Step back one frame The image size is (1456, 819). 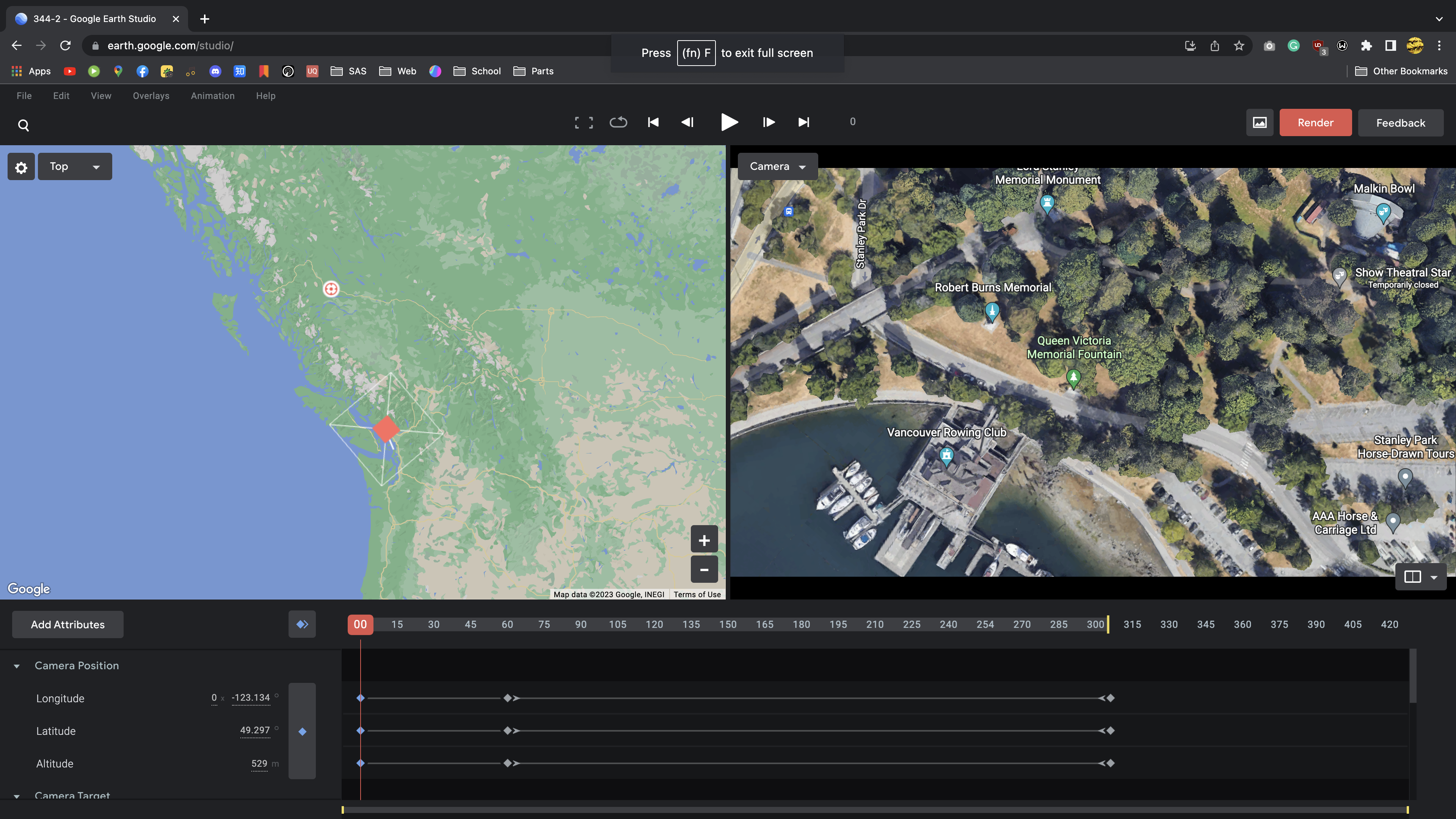click(x=688, y=122)
